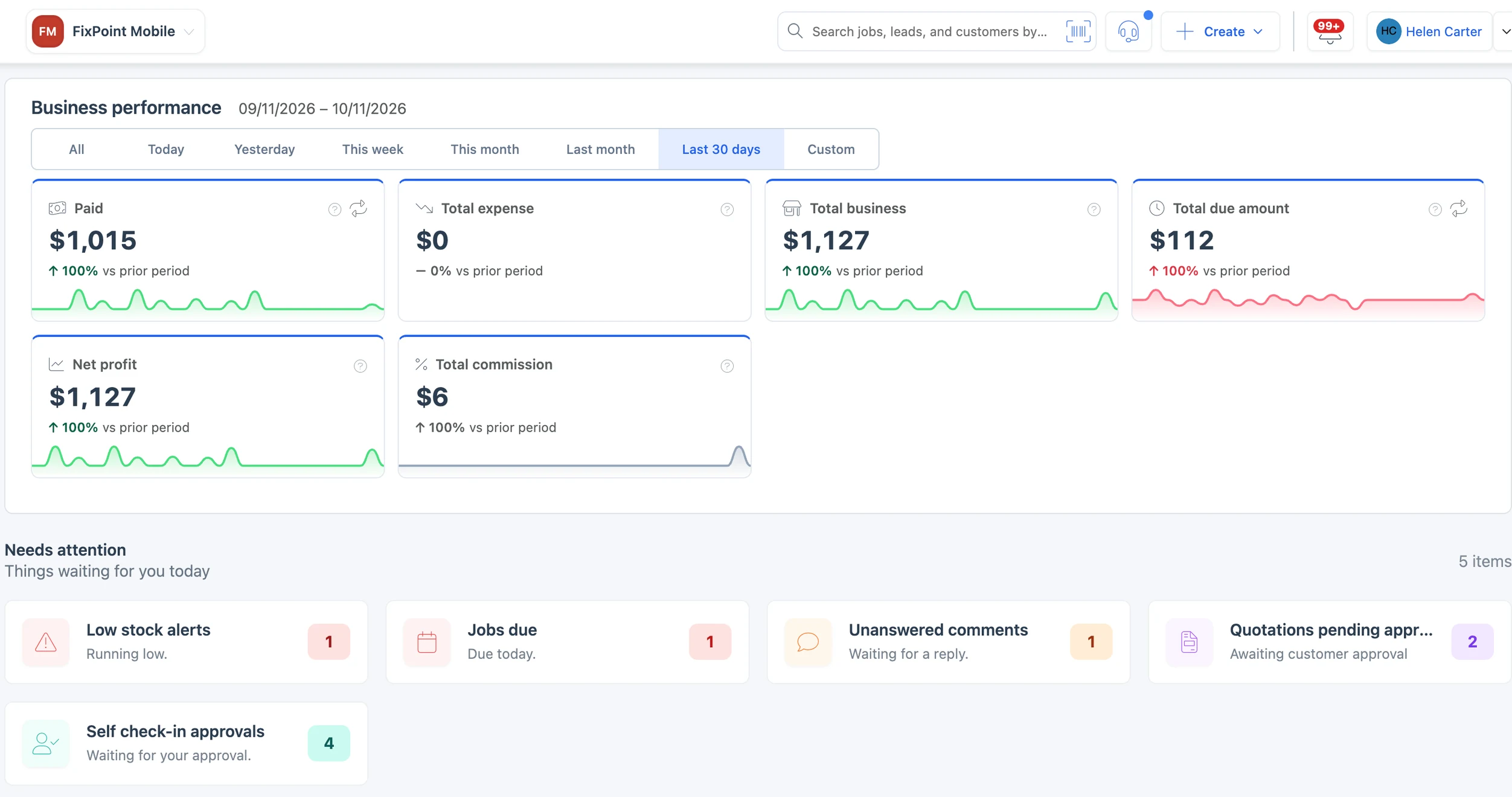Open the headset support icon
The height and width of the screenshot is (797, 1512).
click(1128, 31)
